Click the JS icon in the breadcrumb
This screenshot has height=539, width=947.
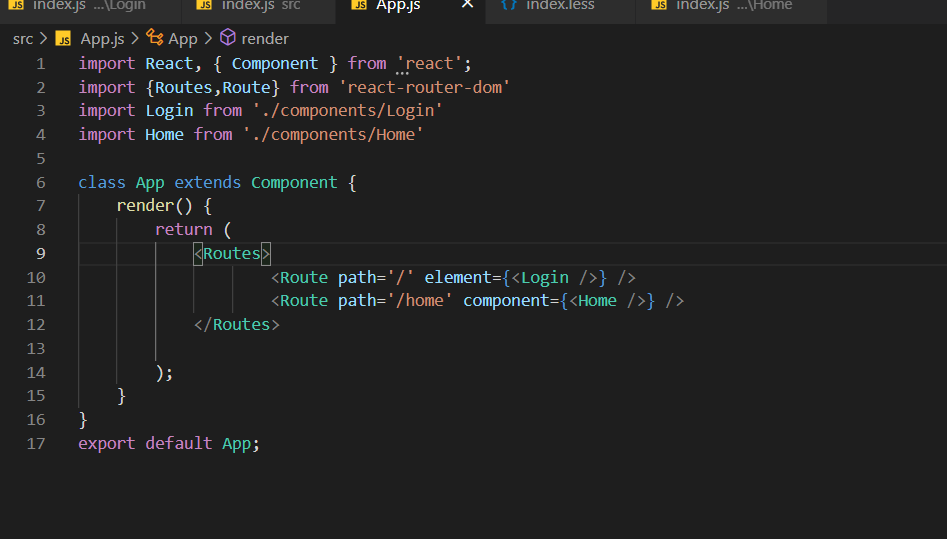63,39
